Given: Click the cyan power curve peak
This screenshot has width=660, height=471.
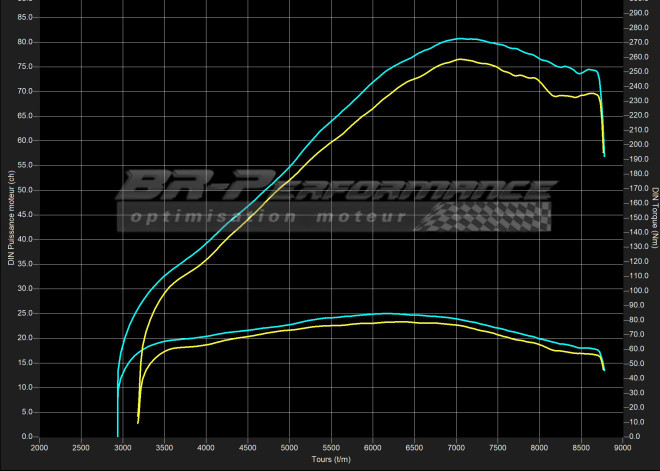Looking at the screenshot, I should tap(460, 39).
